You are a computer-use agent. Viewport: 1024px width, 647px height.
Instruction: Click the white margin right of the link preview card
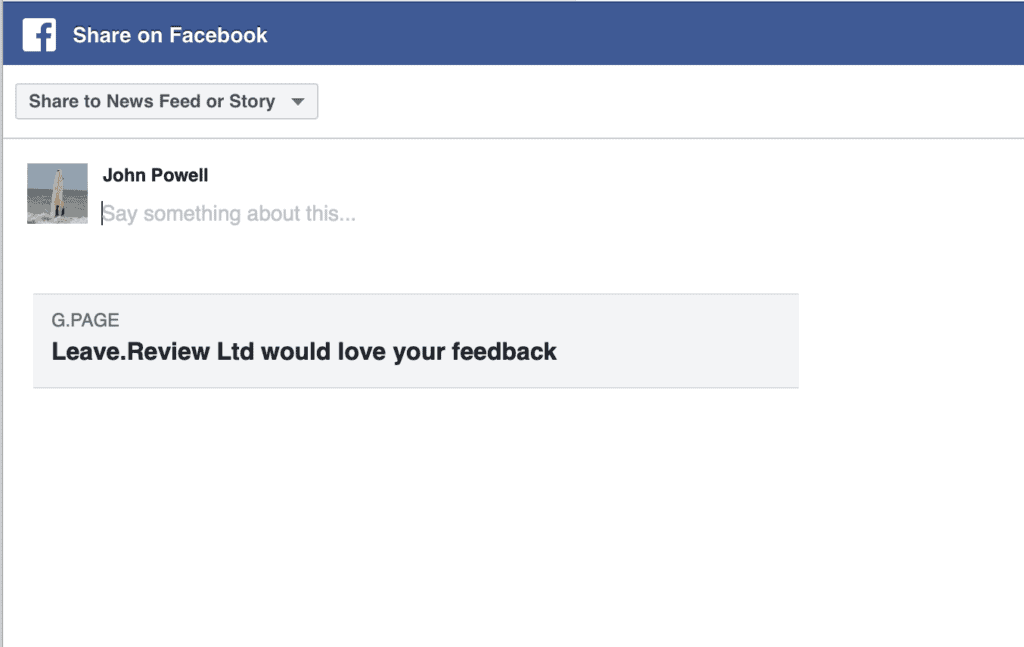[910, 340]
